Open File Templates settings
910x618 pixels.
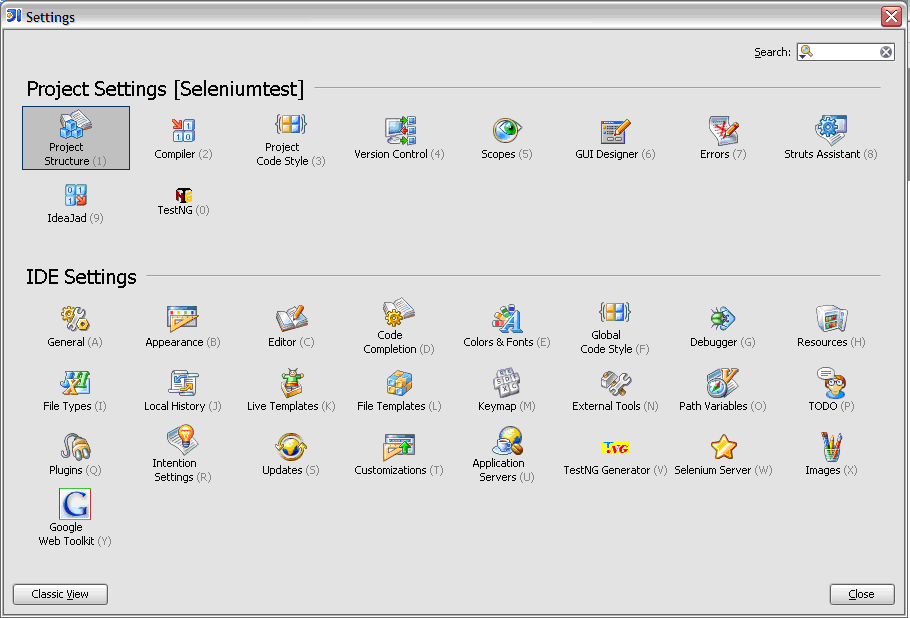coord(399,391)
